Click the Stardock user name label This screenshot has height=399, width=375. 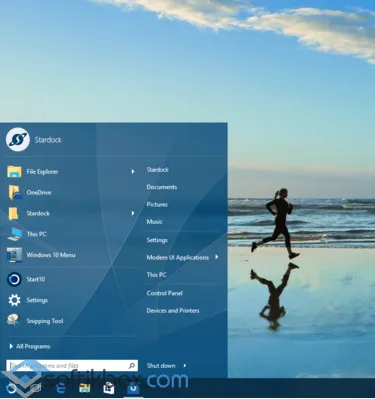point(48,140)
